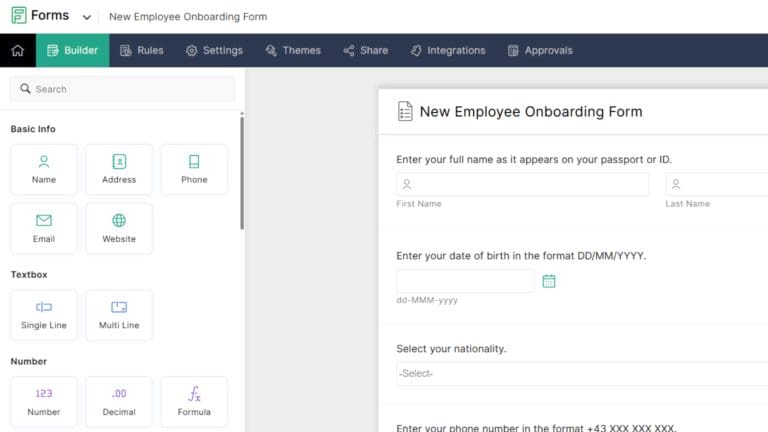The width and height of the screenshot is (768, 432).
Task: Click the field panel scrollbar
Action: point(242,171)
